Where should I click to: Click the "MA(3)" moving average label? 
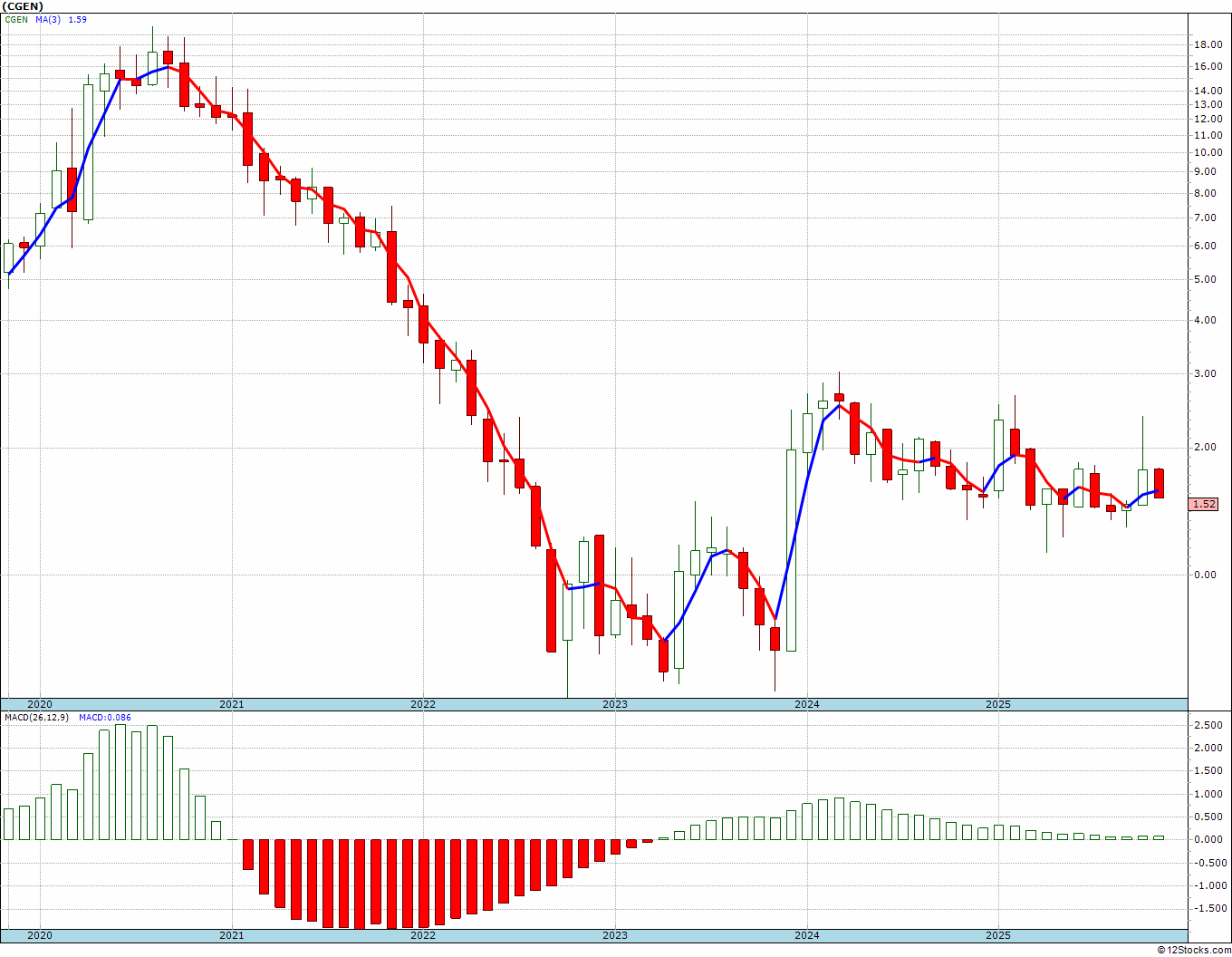[49, 19]
